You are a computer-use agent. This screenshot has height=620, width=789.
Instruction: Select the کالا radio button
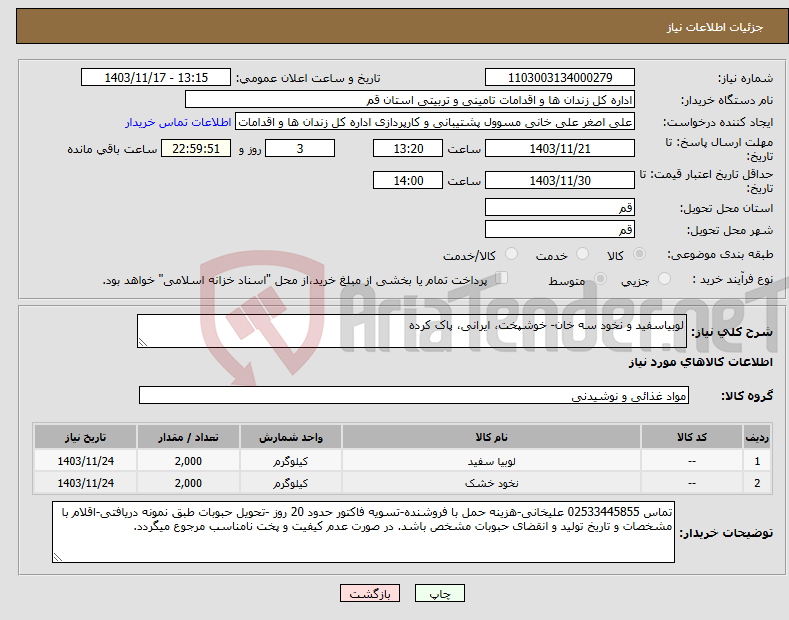[639, 254]
